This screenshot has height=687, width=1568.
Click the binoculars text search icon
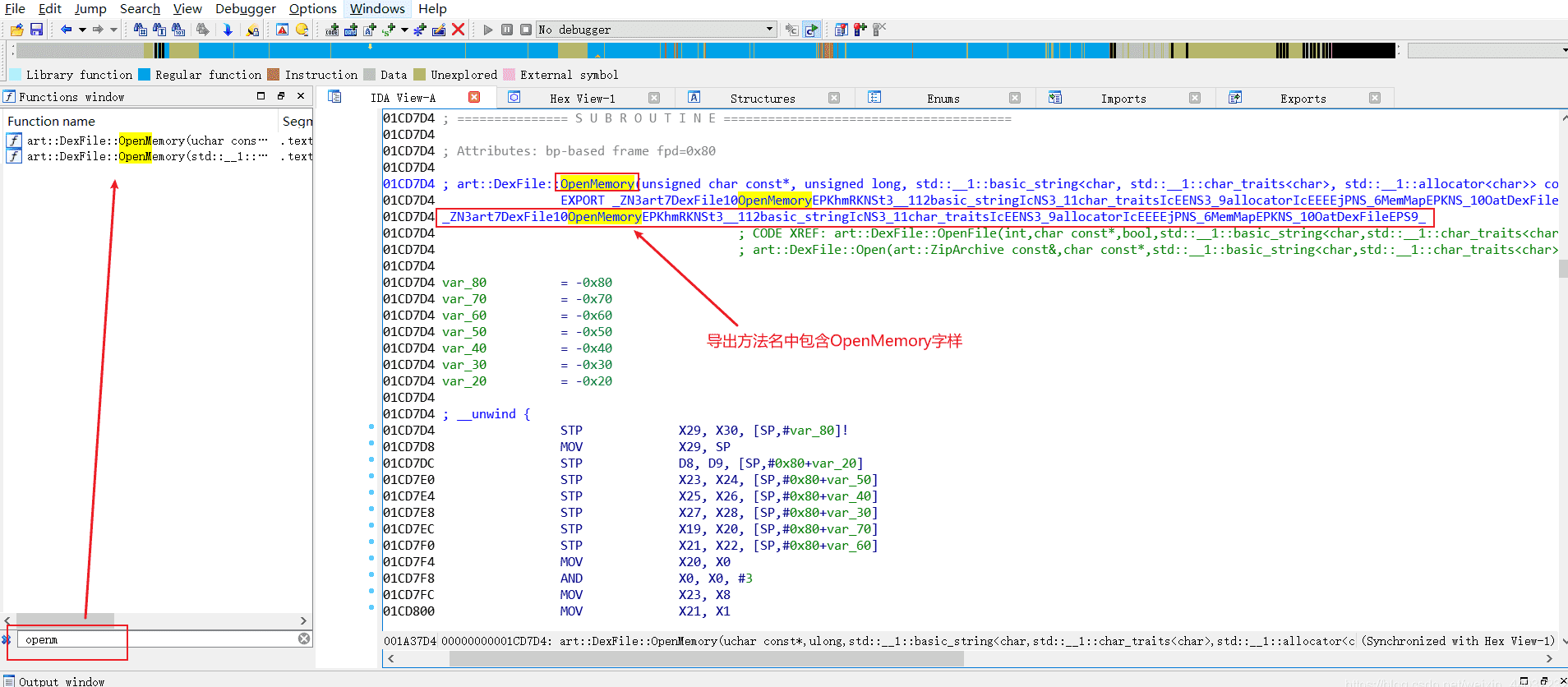(159, 30)
